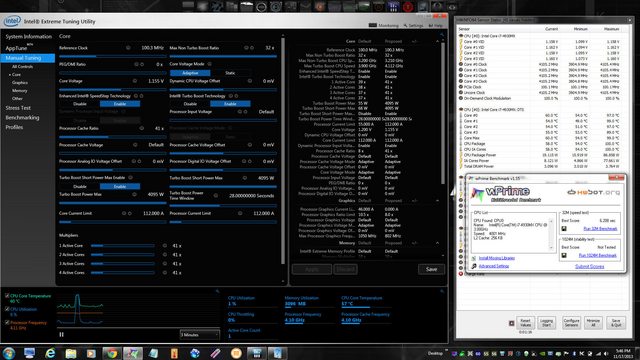The height and width of the screenshot is (360, 640).
Task: Enable Enhanced Intel SpeedStep Technology
Action: coord(120,104)
